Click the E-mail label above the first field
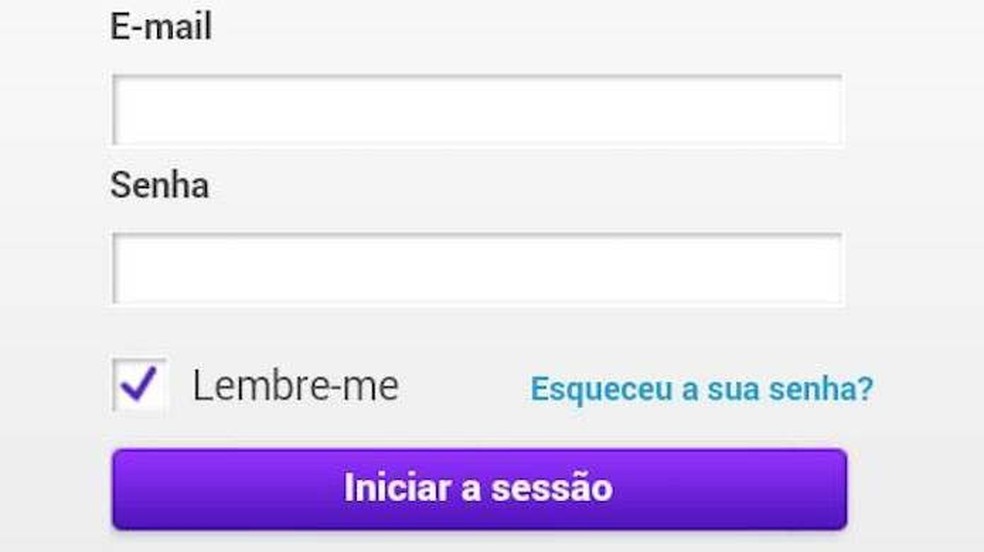 point(160,26)
